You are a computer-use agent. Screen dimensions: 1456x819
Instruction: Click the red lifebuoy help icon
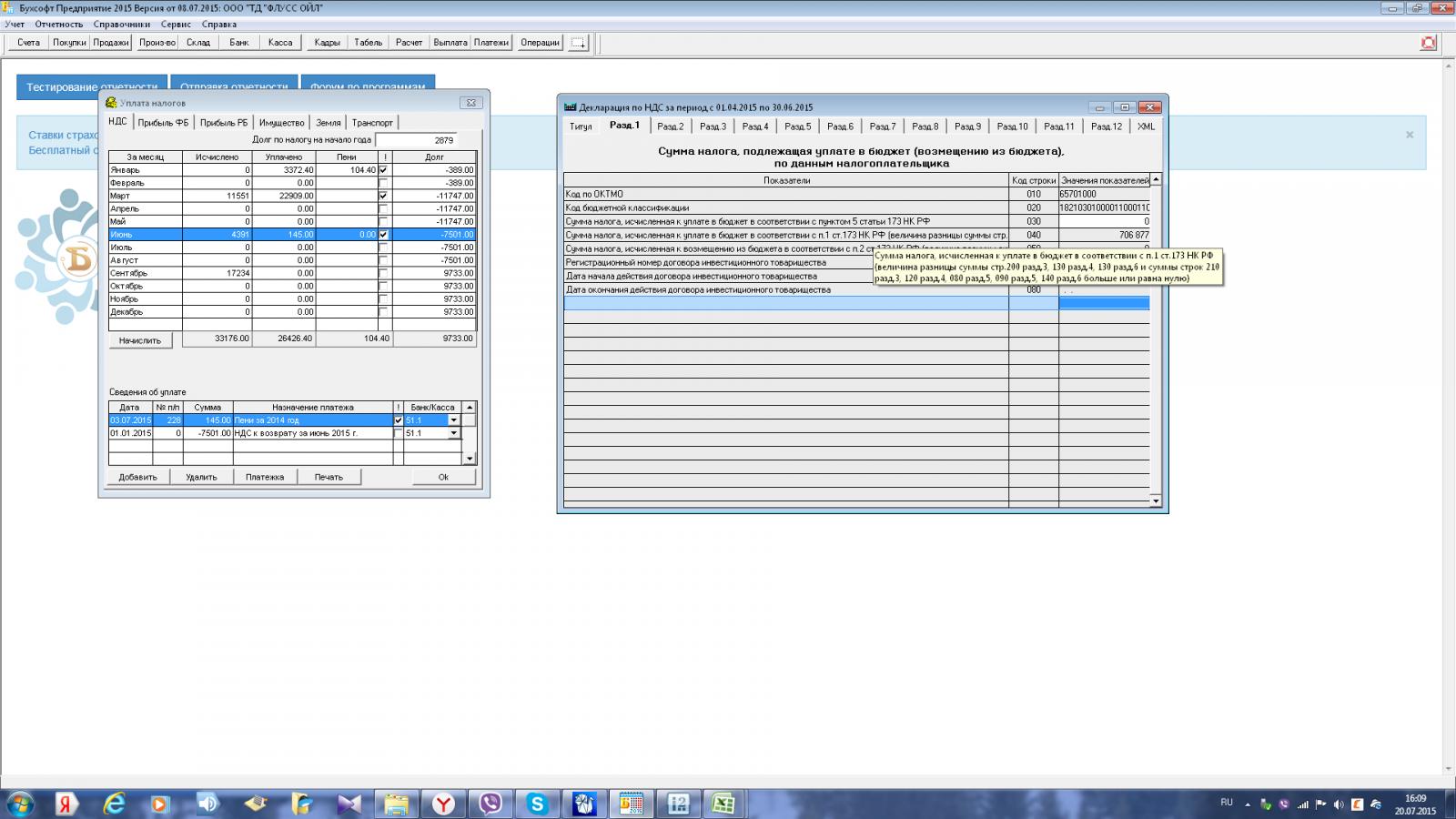click(1429, 43)
